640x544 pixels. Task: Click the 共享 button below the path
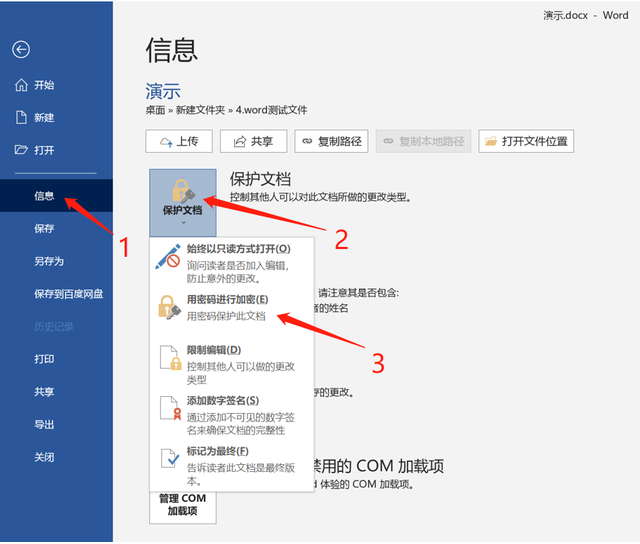point(253,141)
